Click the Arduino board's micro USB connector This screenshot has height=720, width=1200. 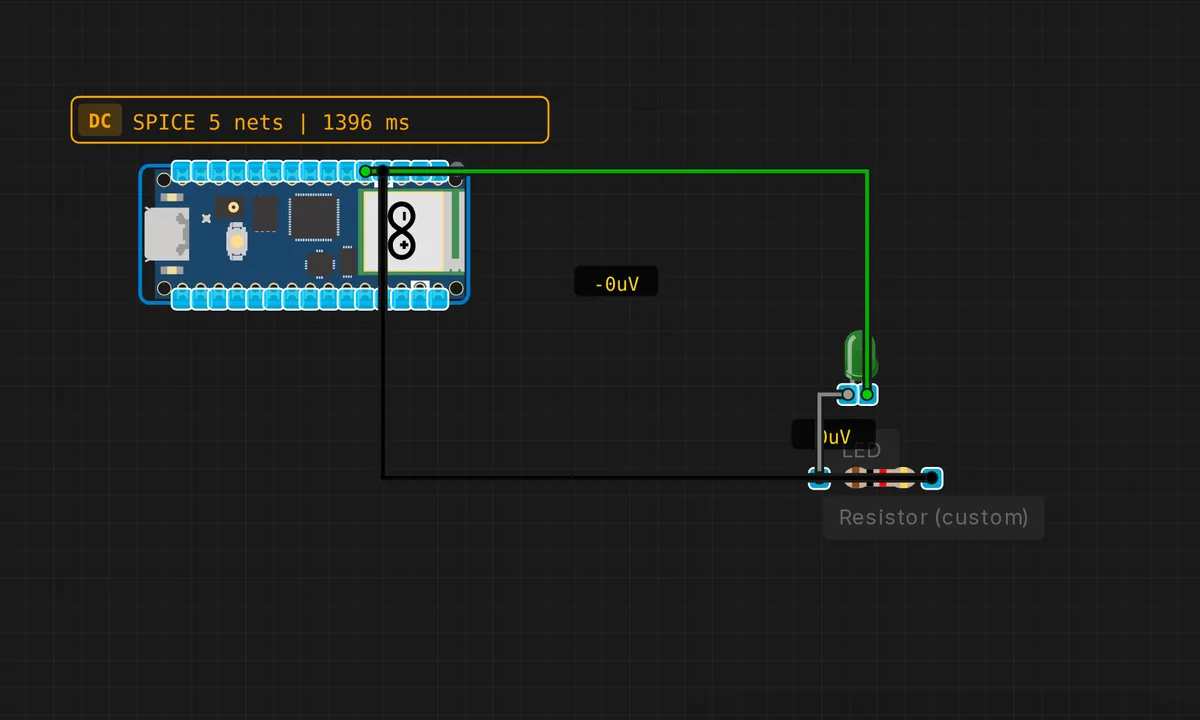pos(165,235)
